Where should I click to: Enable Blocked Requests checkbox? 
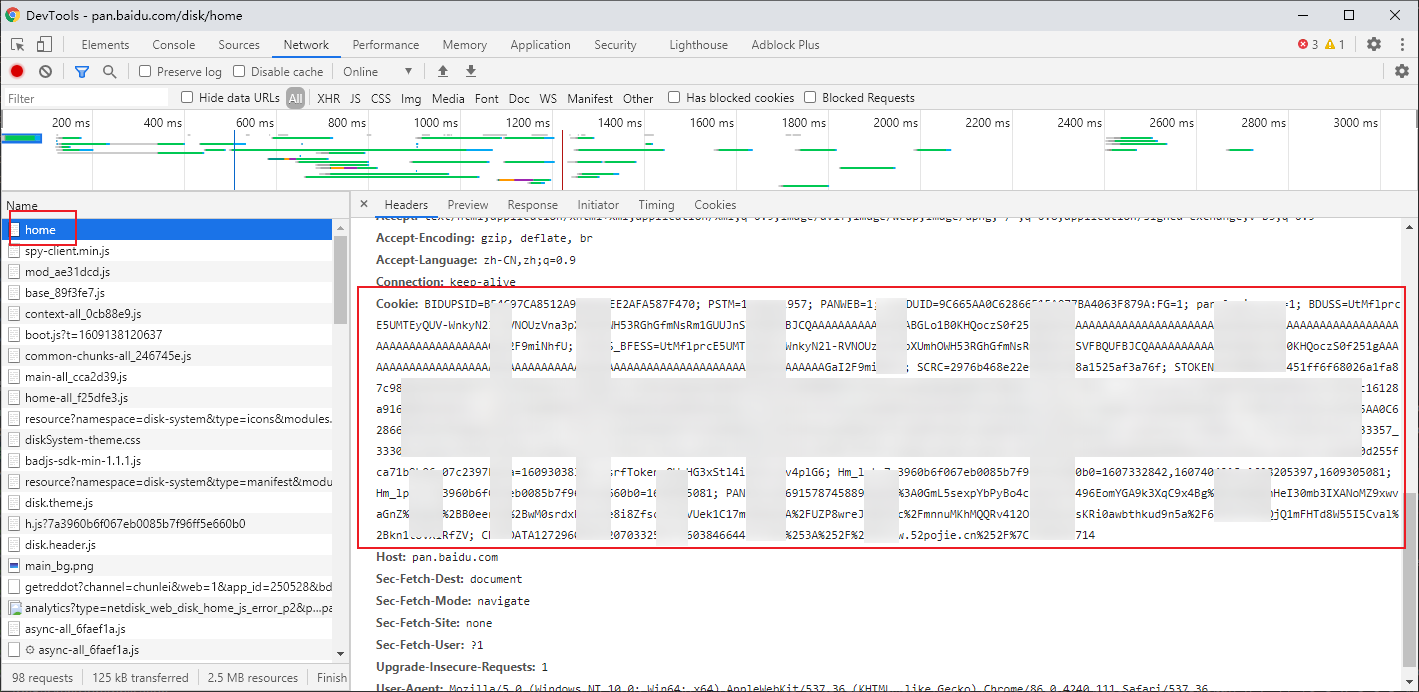(x=810, y=97)
